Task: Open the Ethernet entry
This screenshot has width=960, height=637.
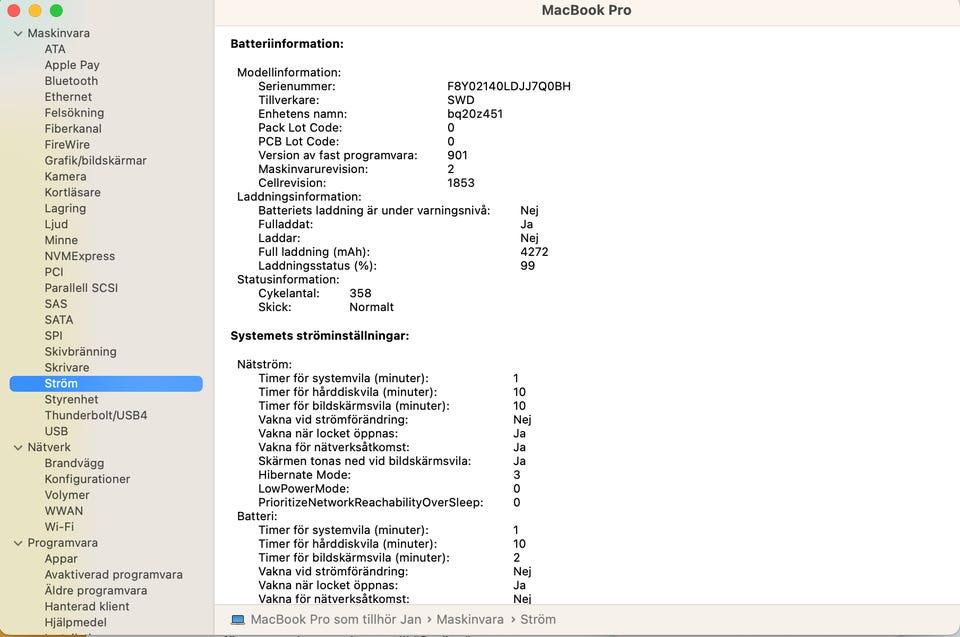Action: tap(68, 97)
